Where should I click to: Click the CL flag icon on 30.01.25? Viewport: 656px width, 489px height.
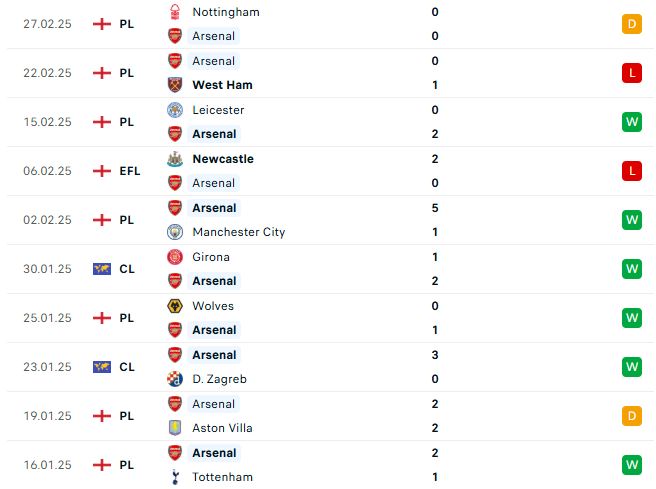[102, 269]
